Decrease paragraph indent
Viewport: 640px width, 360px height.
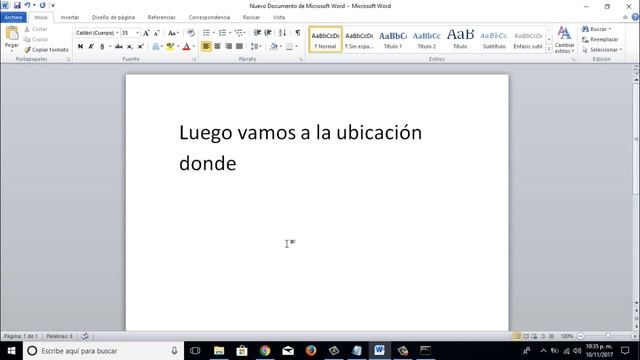click(257, 33)
